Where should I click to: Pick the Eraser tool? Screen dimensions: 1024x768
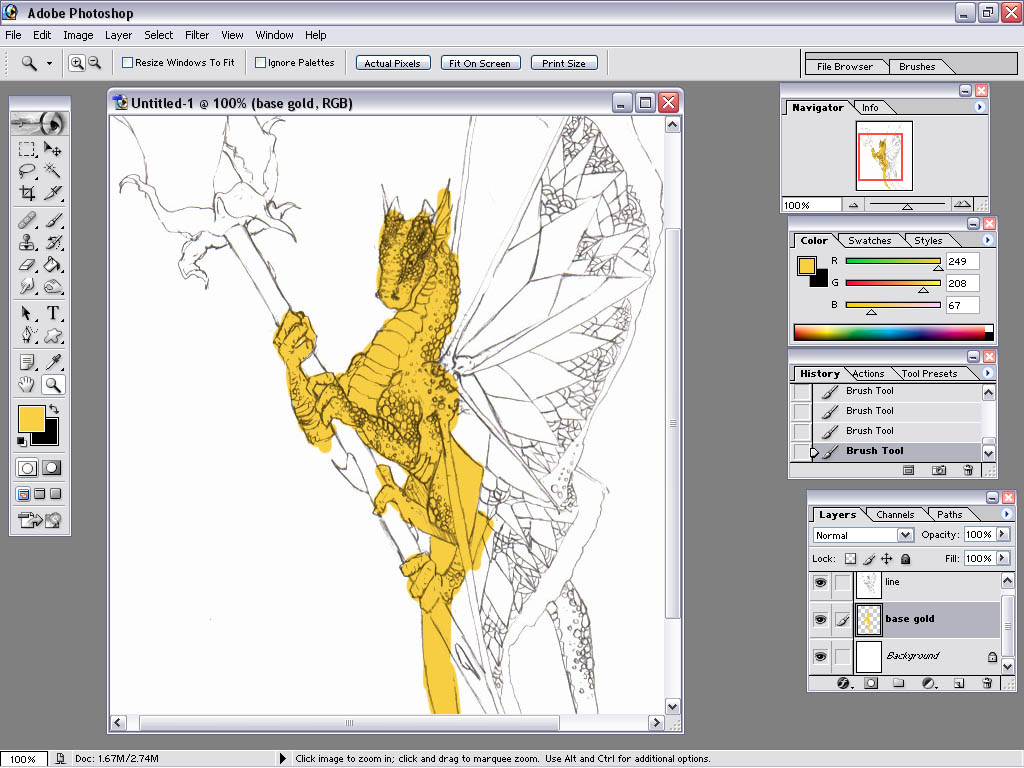pos(27,265)
